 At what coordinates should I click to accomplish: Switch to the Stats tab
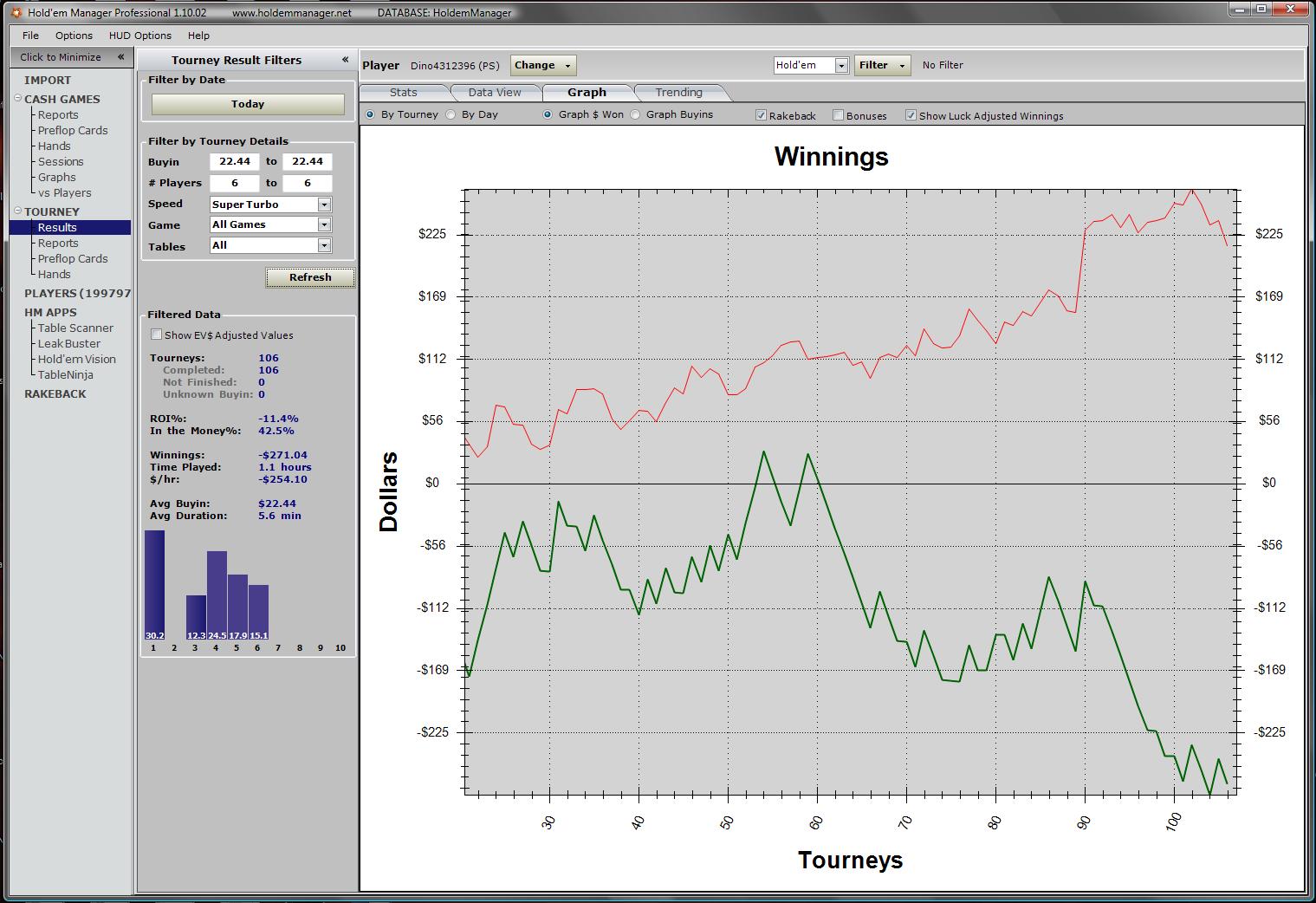click(x=404, y=93)
